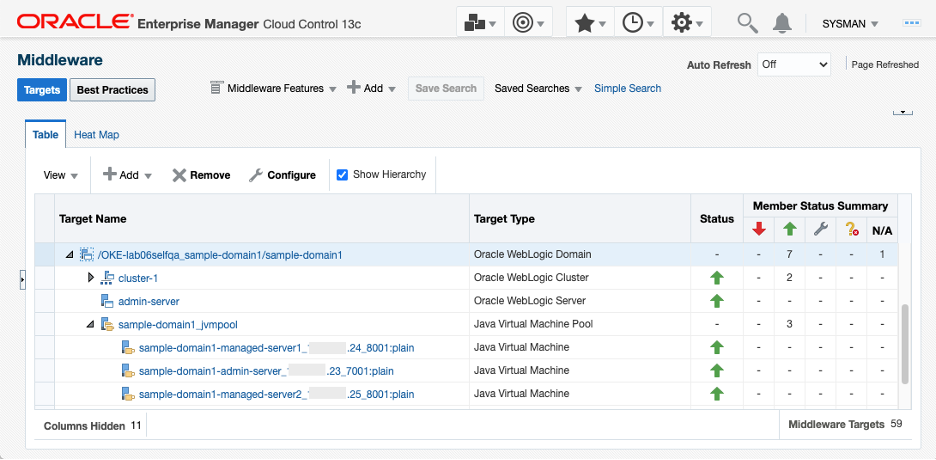Click the Configure wrench button
Screen dimensions: 936x460
pyautogui.click(x=282, y=175)
